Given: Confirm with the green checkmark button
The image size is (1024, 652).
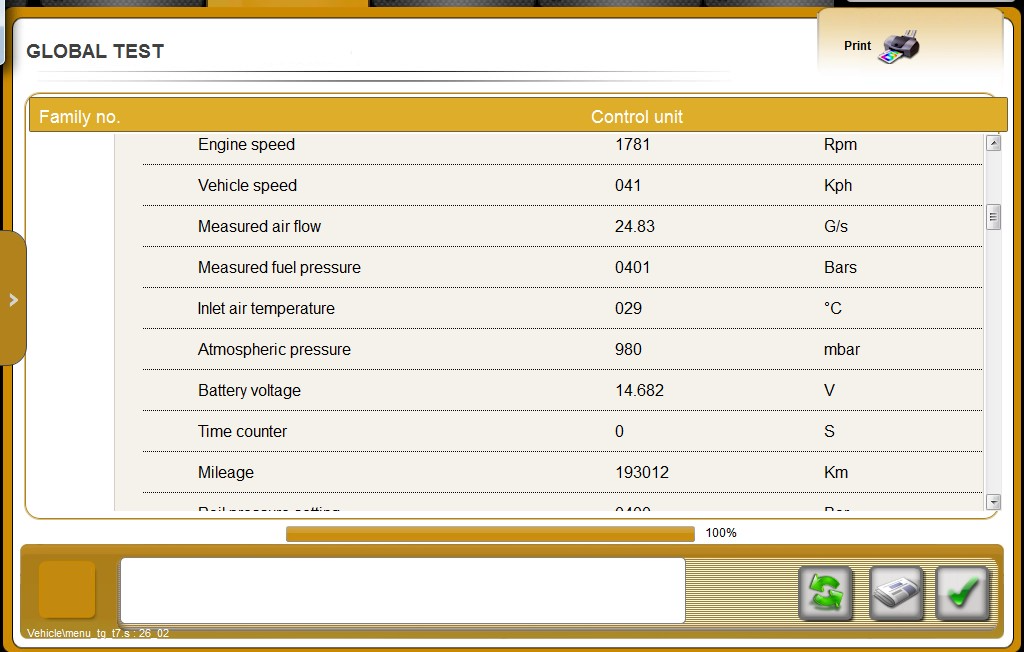Looking at the screenshot, I should pos(963,593).
